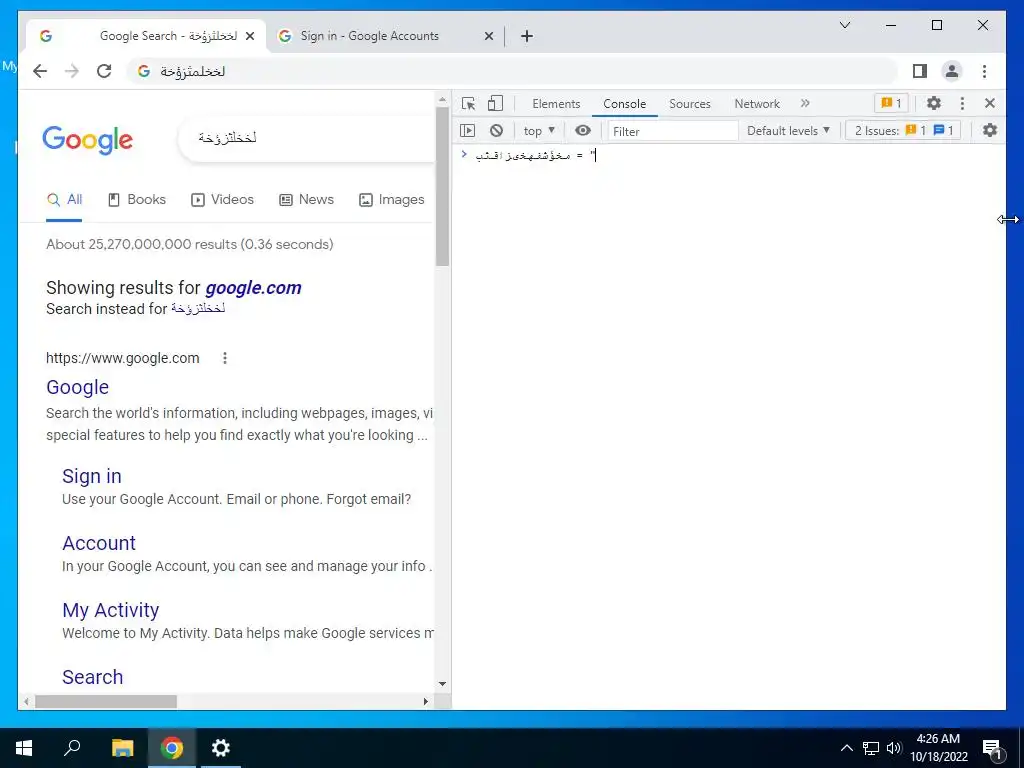1024x768 pixels.
Task: Open the Account sitelink
Action: [99, 543]
